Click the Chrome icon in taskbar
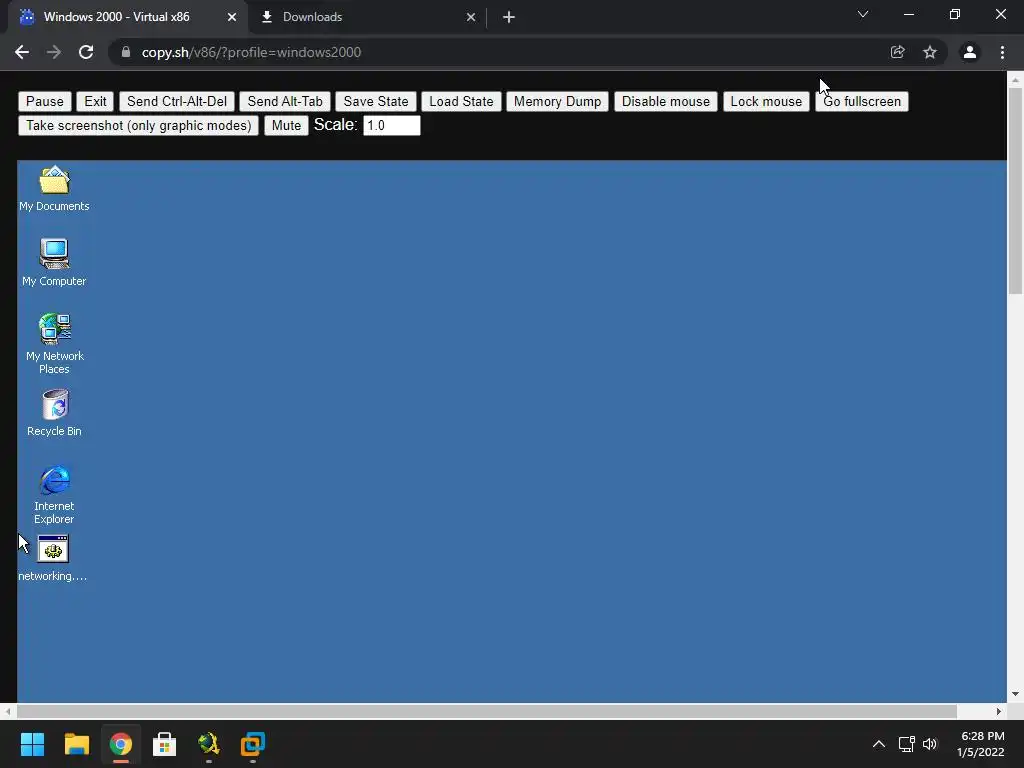Viewport: 1024px width, 768px height. (121, 744)
